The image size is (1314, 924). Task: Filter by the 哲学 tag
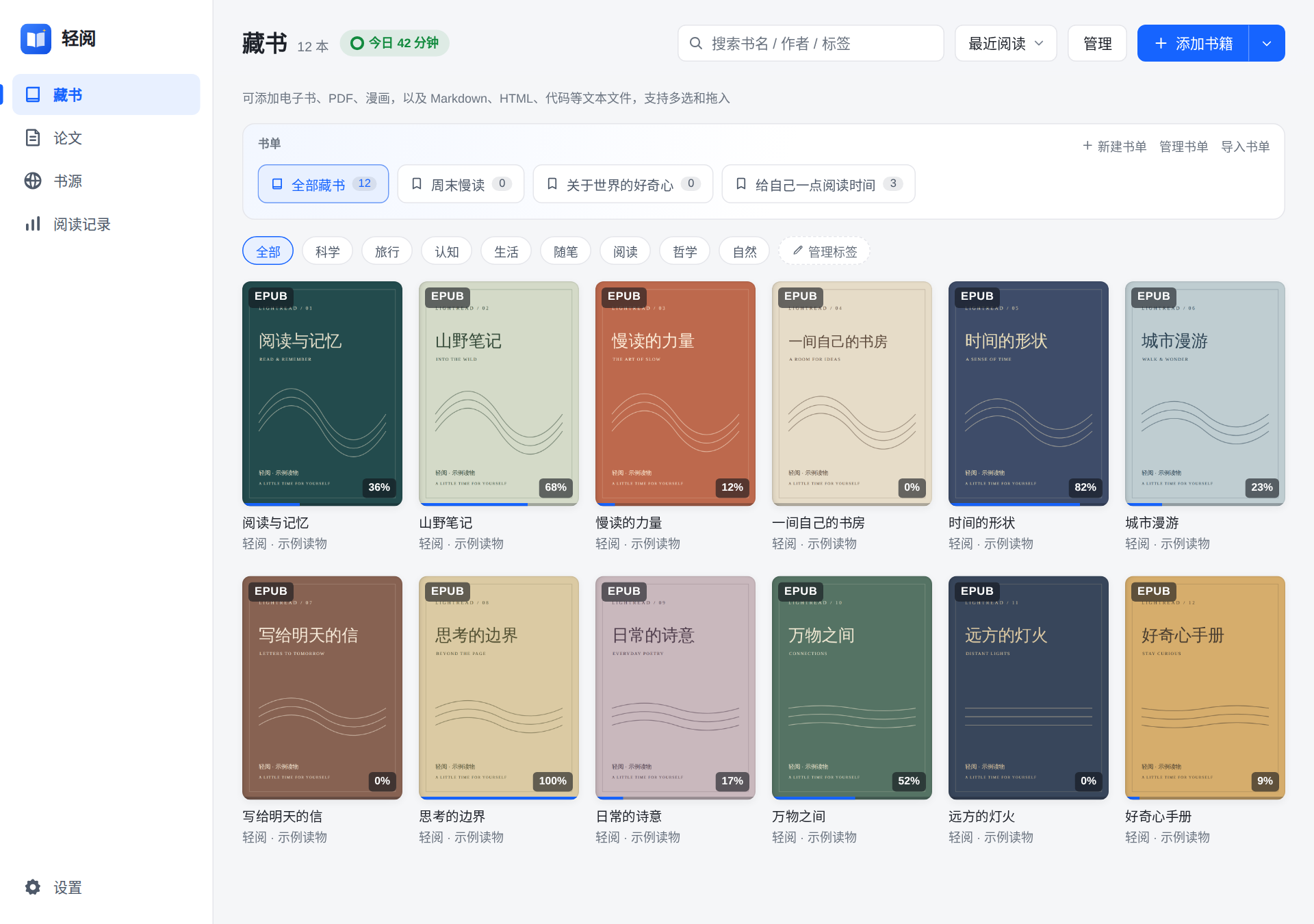tap(684, 251)
